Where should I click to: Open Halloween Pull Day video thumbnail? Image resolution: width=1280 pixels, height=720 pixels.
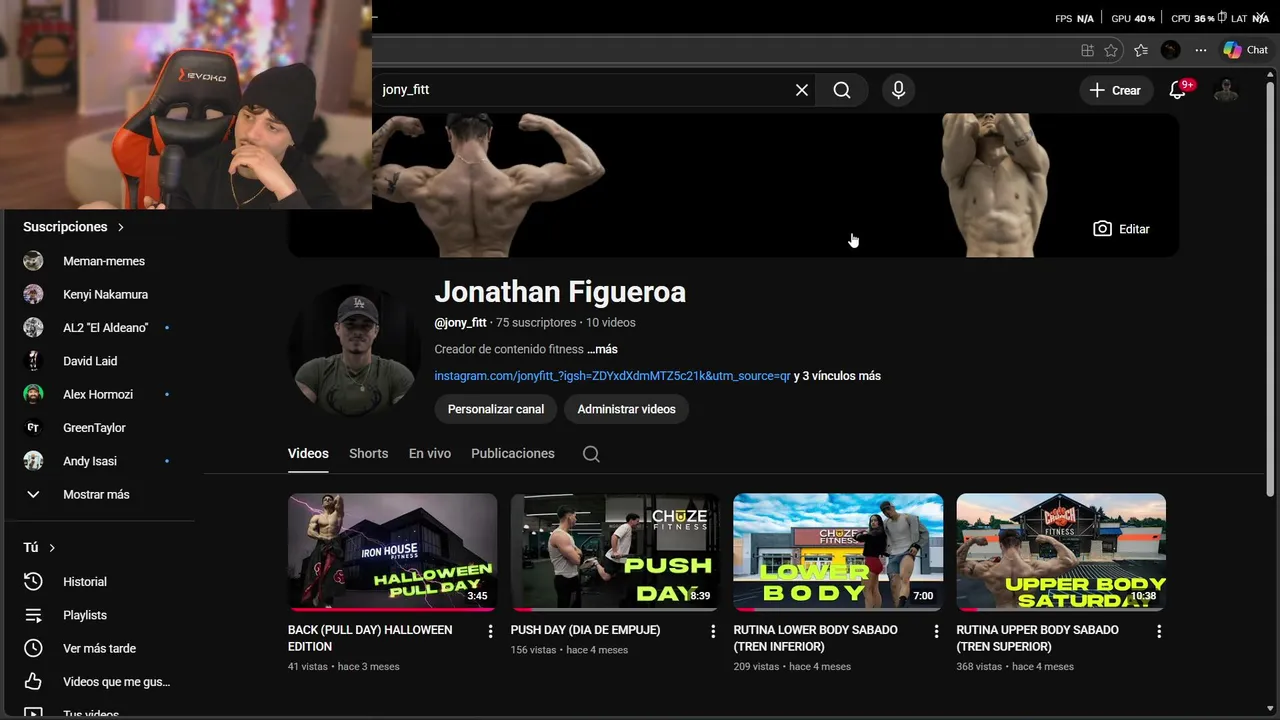pyautogui.click(x=392, y=552)
